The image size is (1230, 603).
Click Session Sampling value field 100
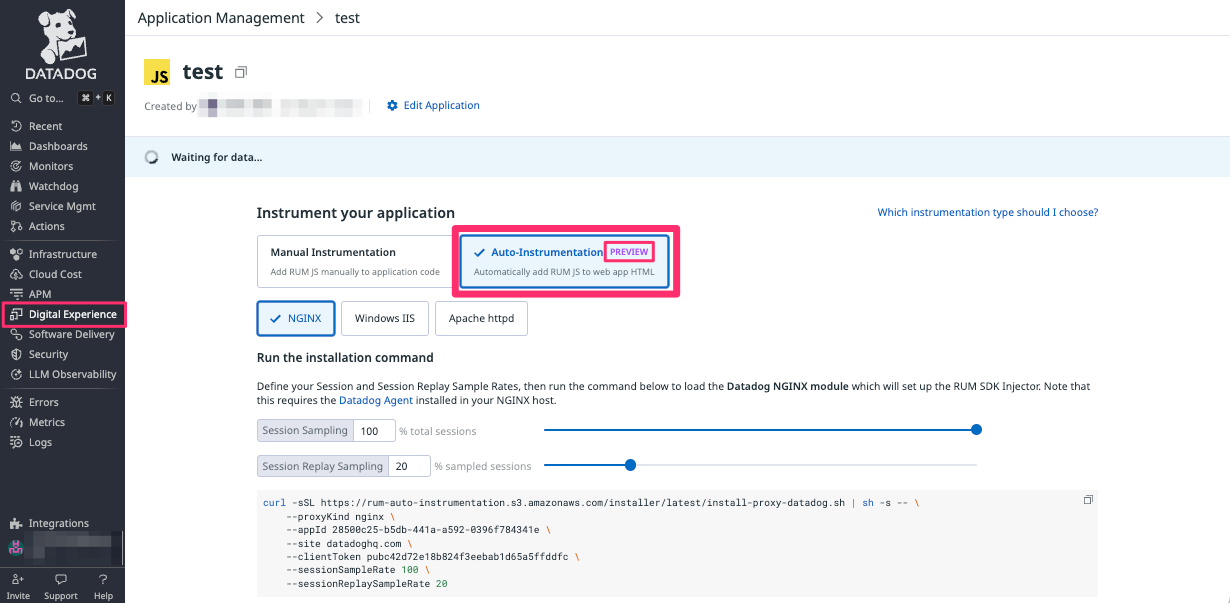[x=374, y=431]
